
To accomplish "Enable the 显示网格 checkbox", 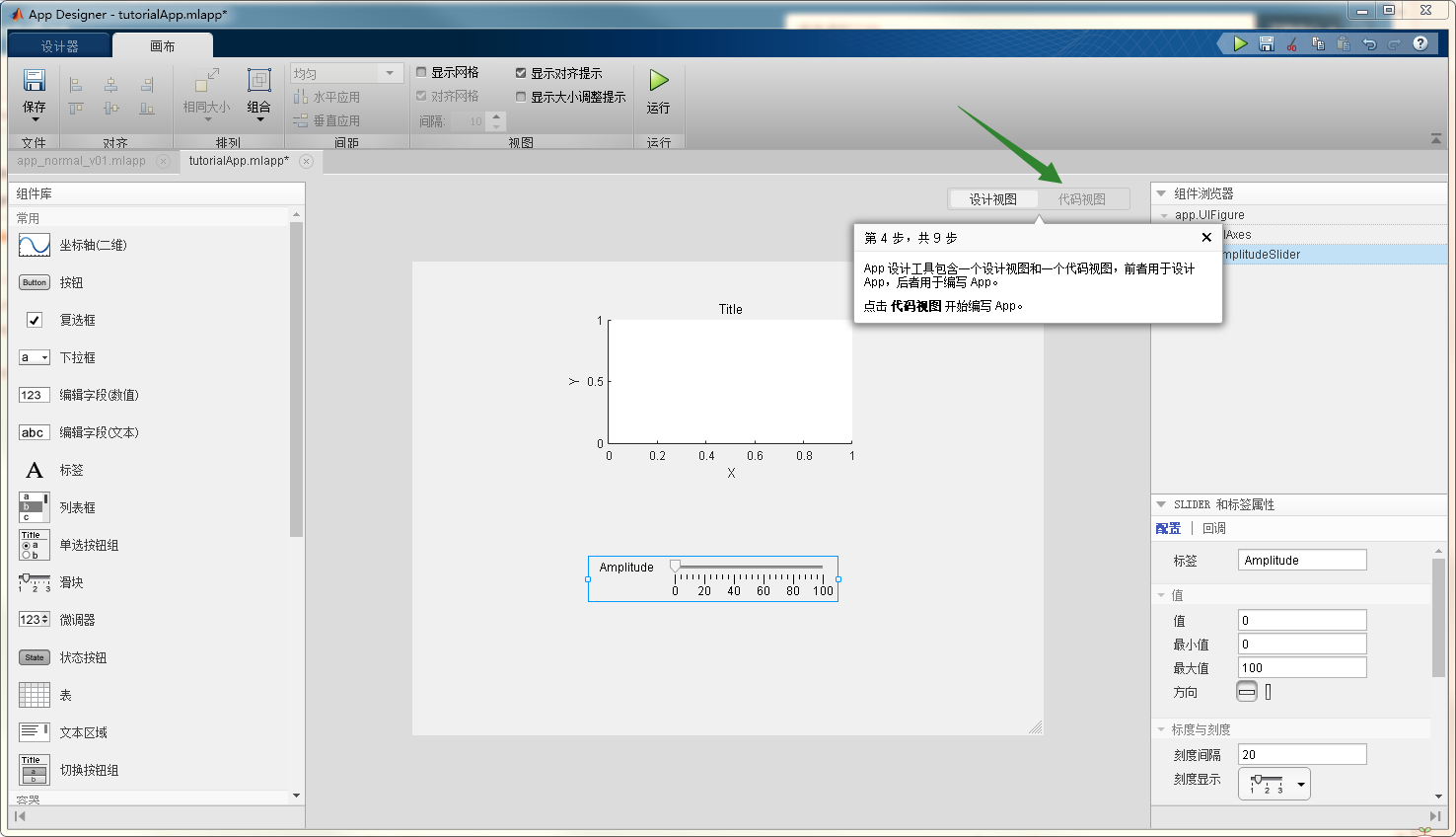I will (420, 72).
